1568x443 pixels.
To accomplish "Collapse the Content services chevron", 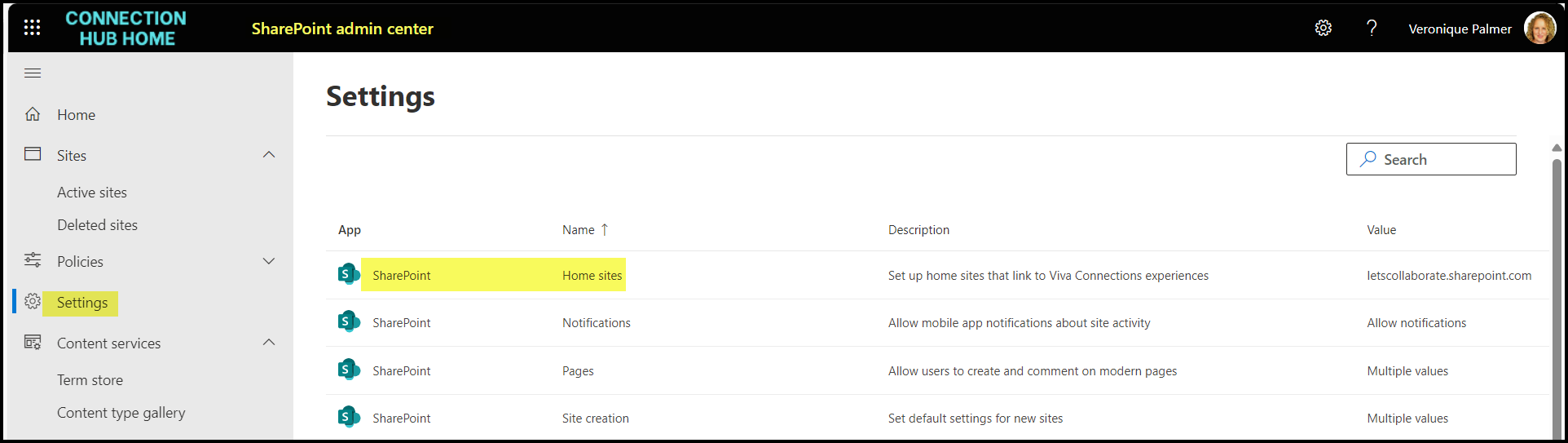I will point(269,343).
